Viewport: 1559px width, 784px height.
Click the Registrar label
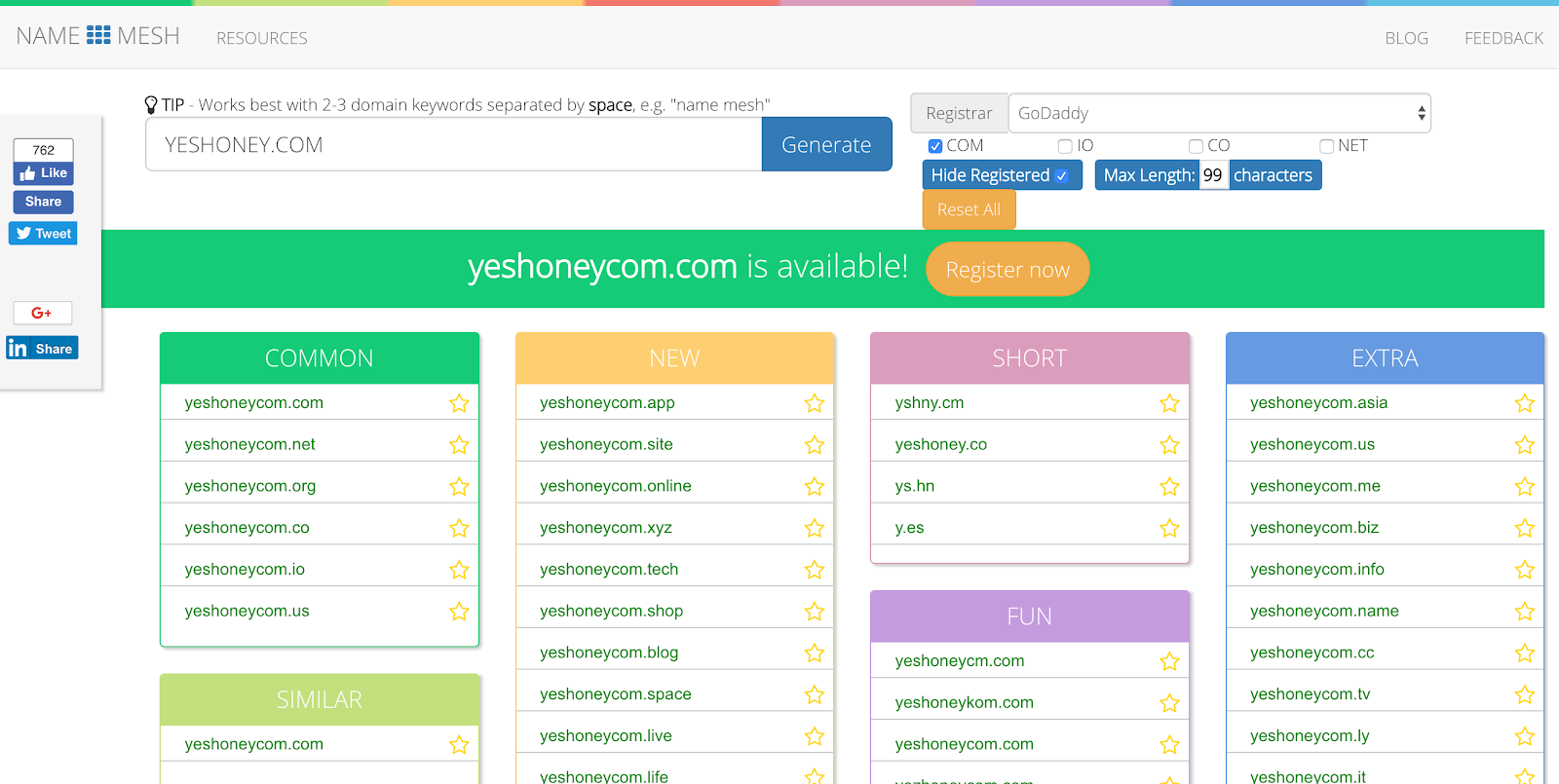(959, 113)
